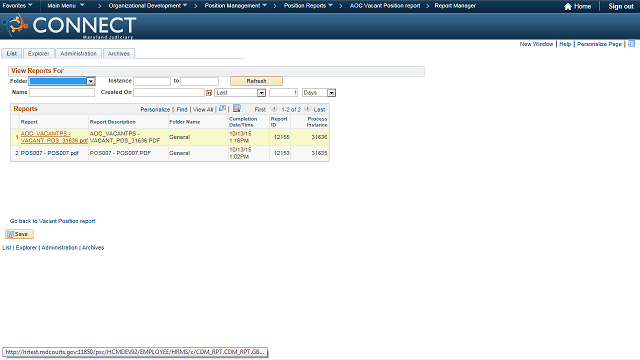This screenshot has width=640, height=360.
Task: Switch to the Explorer tab
Action: point(38,53)
